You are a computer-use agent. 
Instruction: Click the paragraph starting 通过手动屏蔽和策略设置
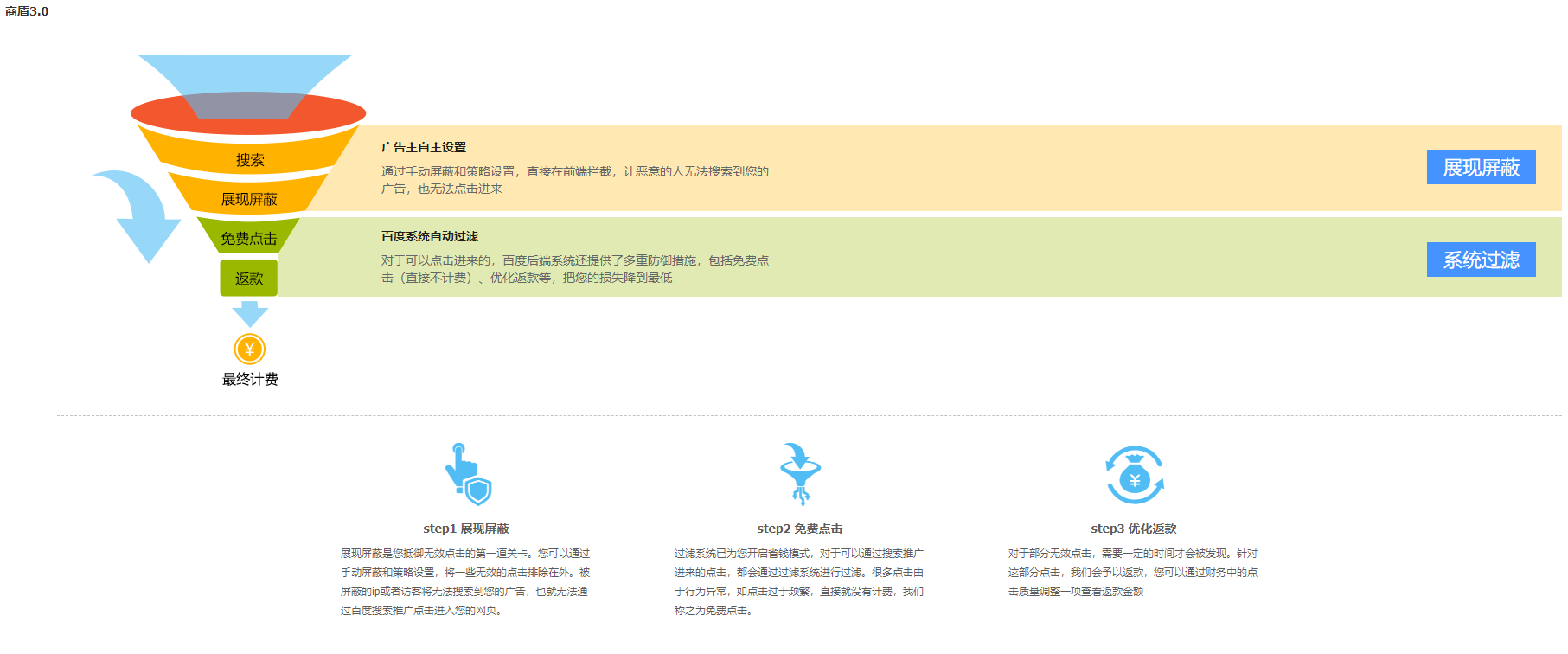click(x=575, y=180)
